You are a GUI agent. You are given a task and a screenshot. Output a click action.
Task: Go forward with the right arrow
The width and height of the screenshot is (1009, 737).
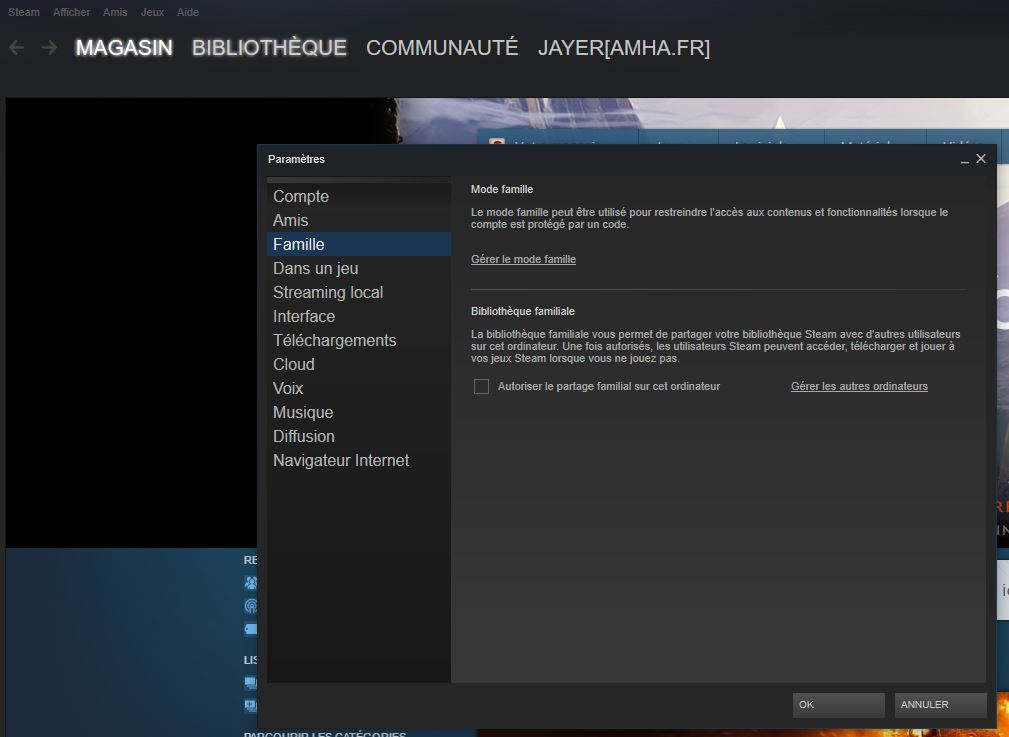click(x=50, y=48)
